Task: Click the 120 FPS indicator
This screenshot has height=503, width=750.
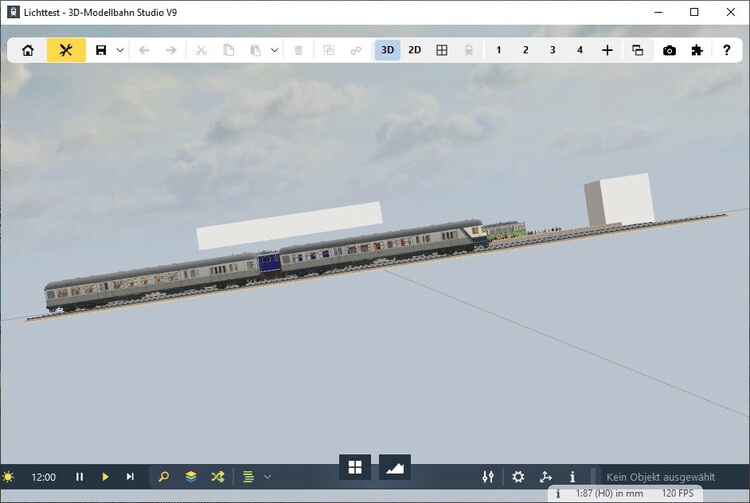Action: point(678,493)
